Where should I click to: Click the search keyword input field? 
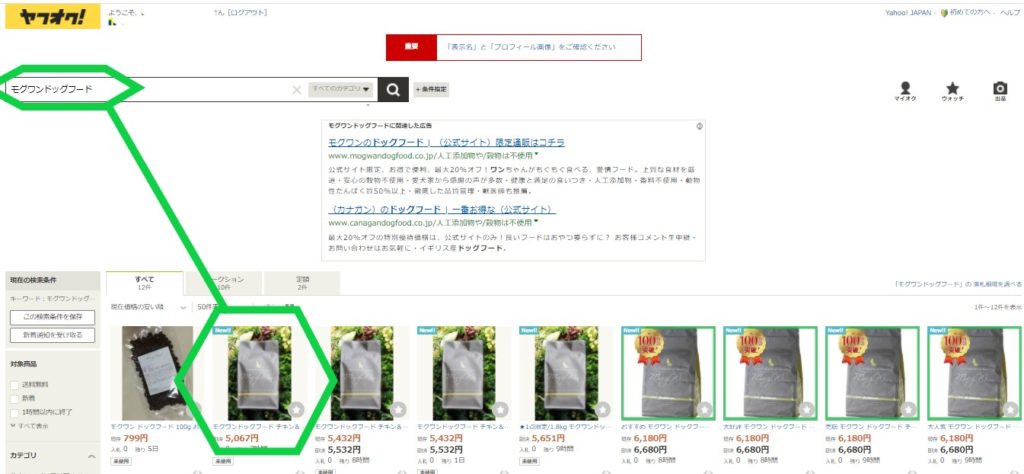tap(149, 89)
